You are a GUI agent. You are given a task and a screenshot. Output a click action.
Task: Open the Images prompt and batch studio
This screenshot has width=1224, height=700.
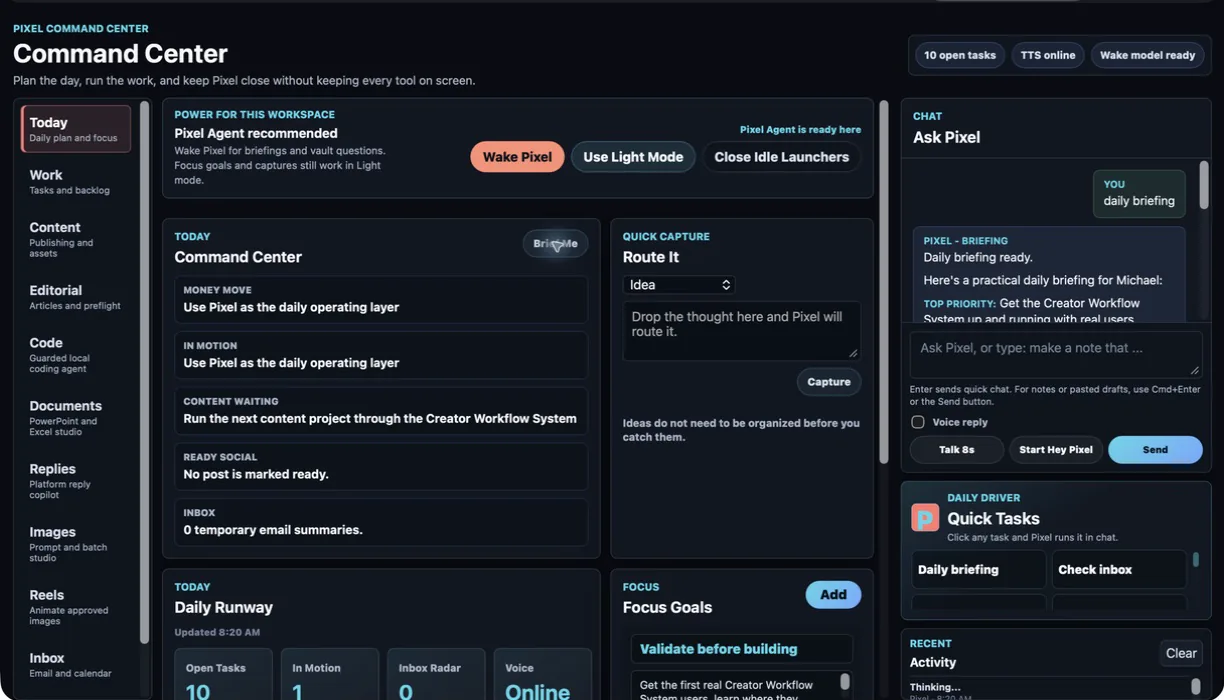click(76, 544)
